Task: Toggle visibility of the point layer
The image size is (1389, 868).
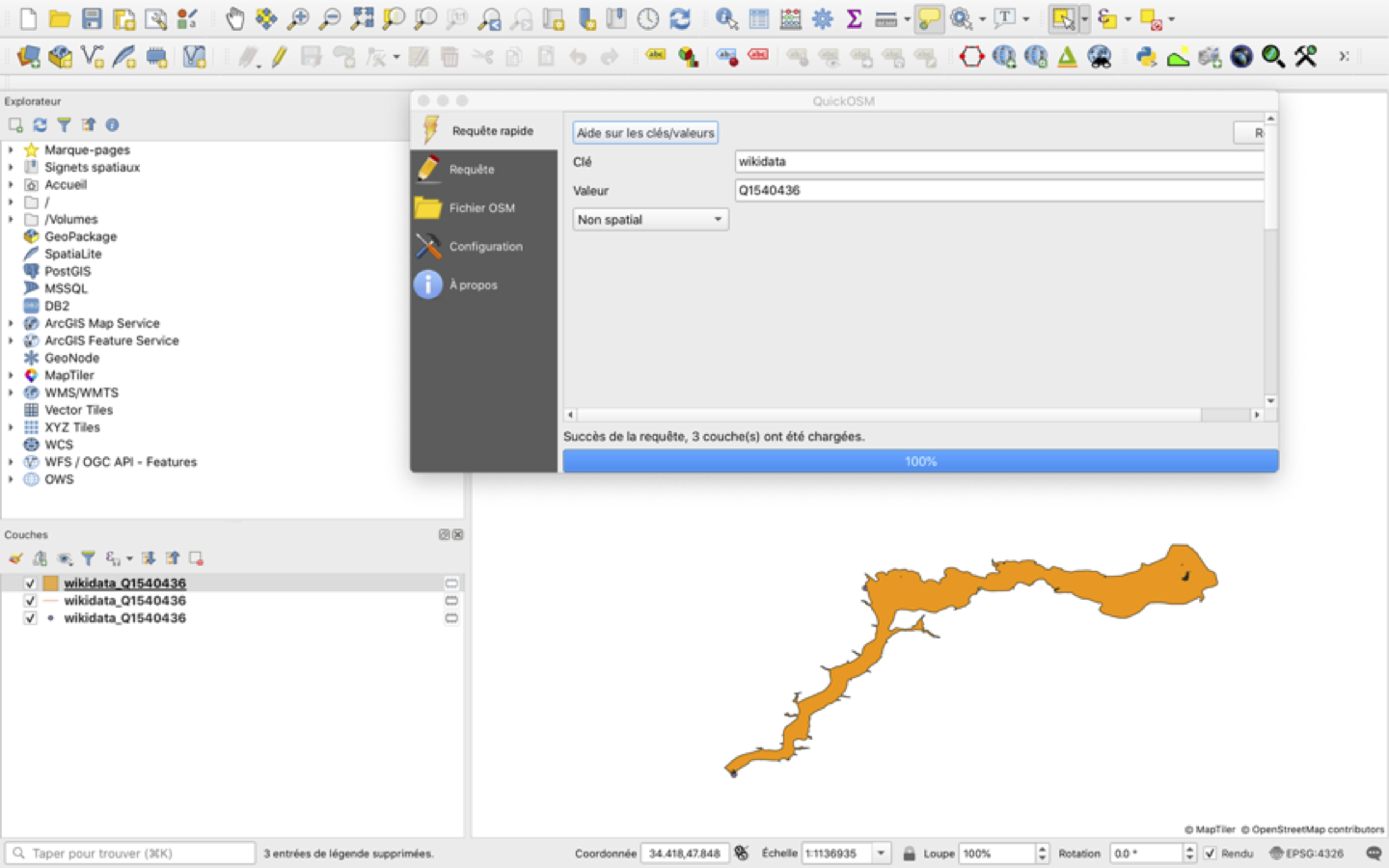Action: click(30, 618)
